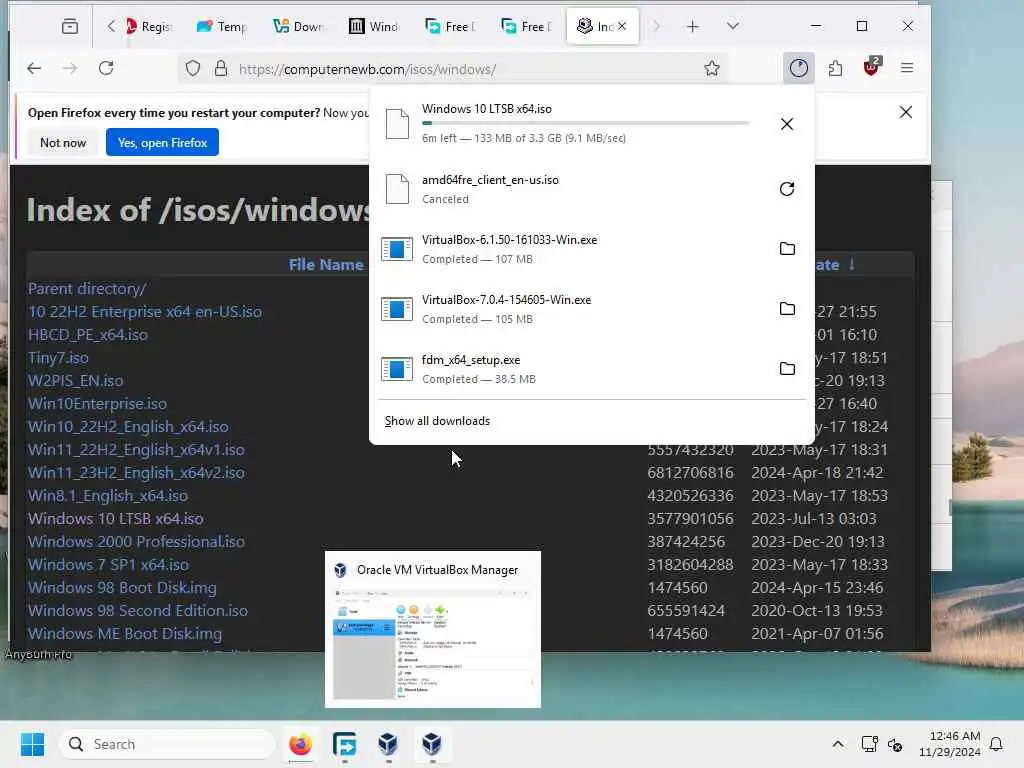The image size is (1024, 768).
Task: Open a new tab with the plus button
Action: point(692,26)
